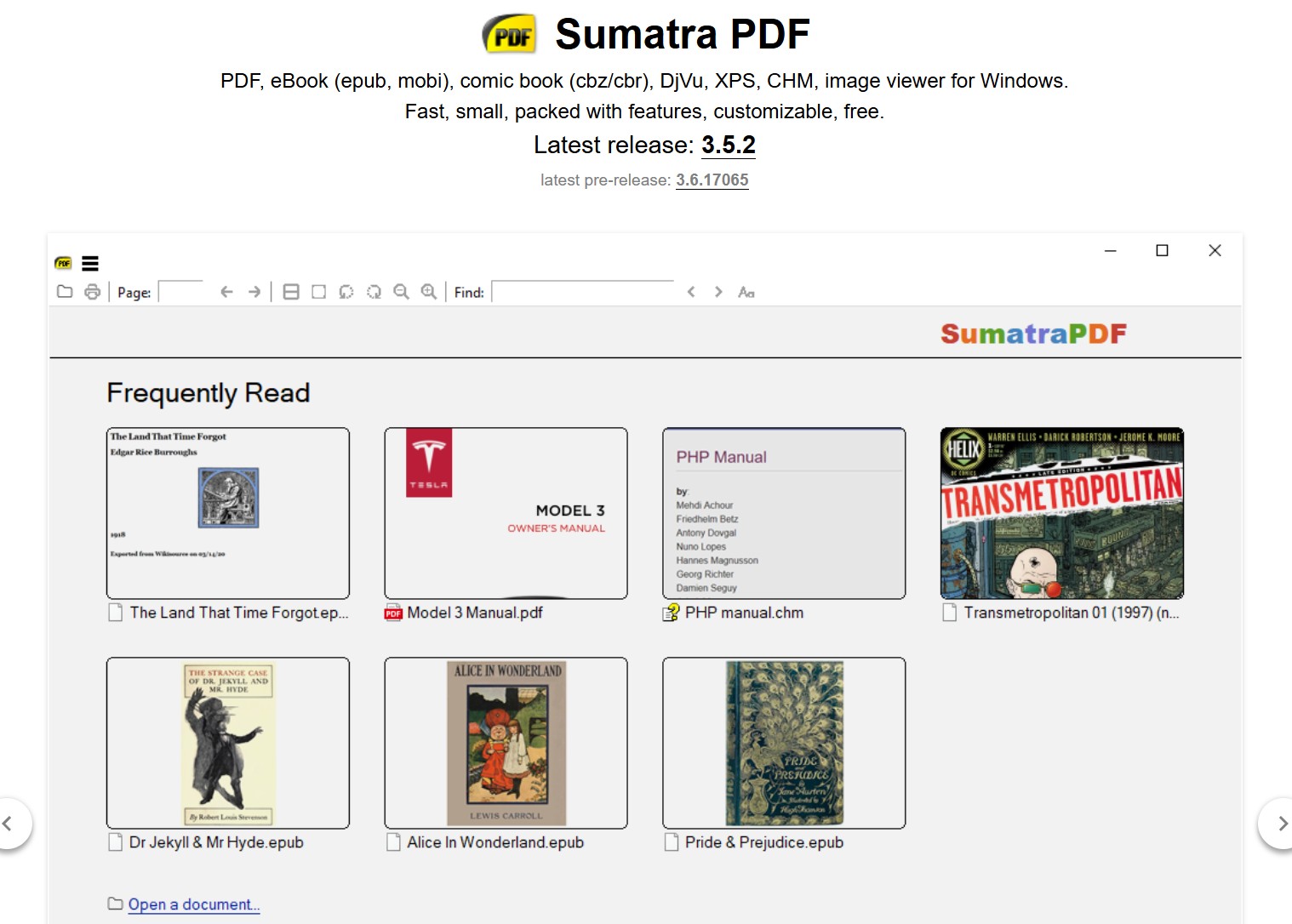Open Alice In Wonderland cover thumbnail

coord(506,743)
